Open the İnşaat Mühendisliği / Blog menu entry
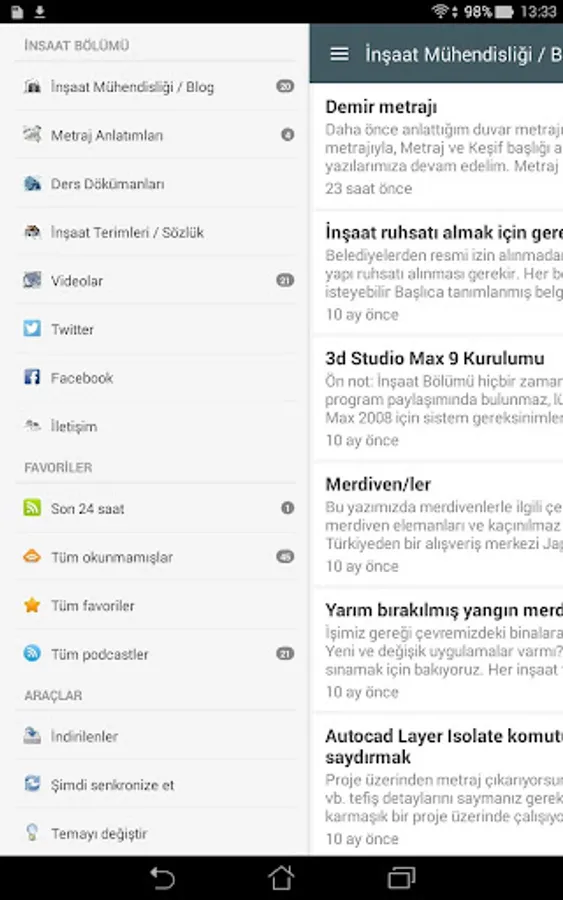This screenshot has height=900, width=563. pos(158,87)
